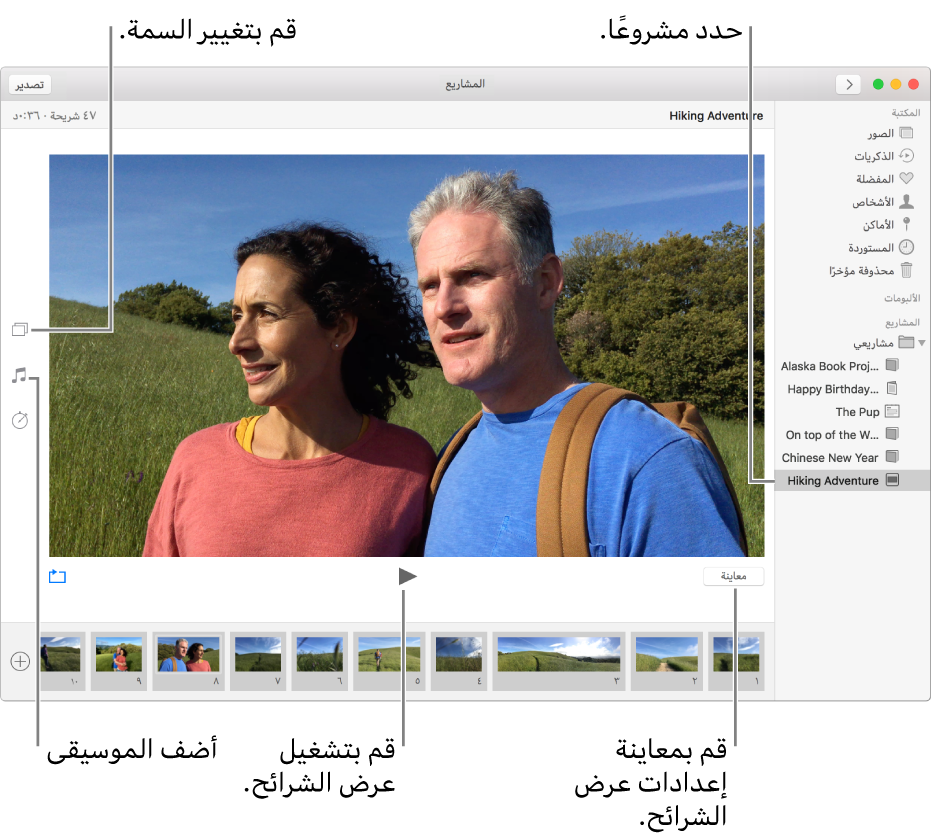Open On top of the W... project
931x838 pixels.
point(842,435)
